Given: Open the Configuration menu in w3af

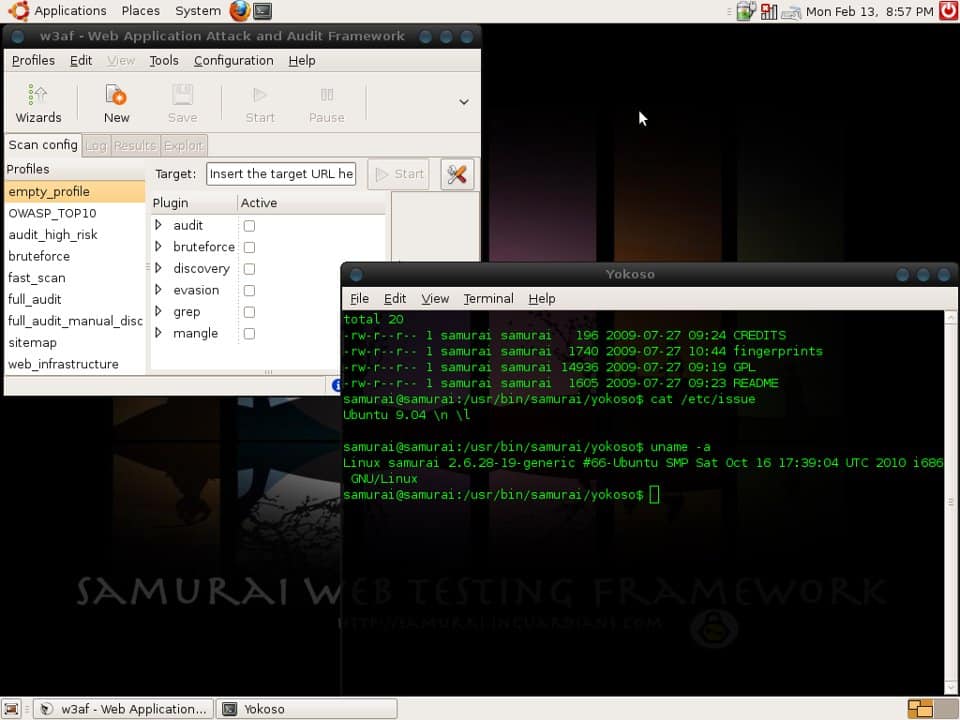Looking at the screenshot, I should pyautogui.click(x=233, y=60).
